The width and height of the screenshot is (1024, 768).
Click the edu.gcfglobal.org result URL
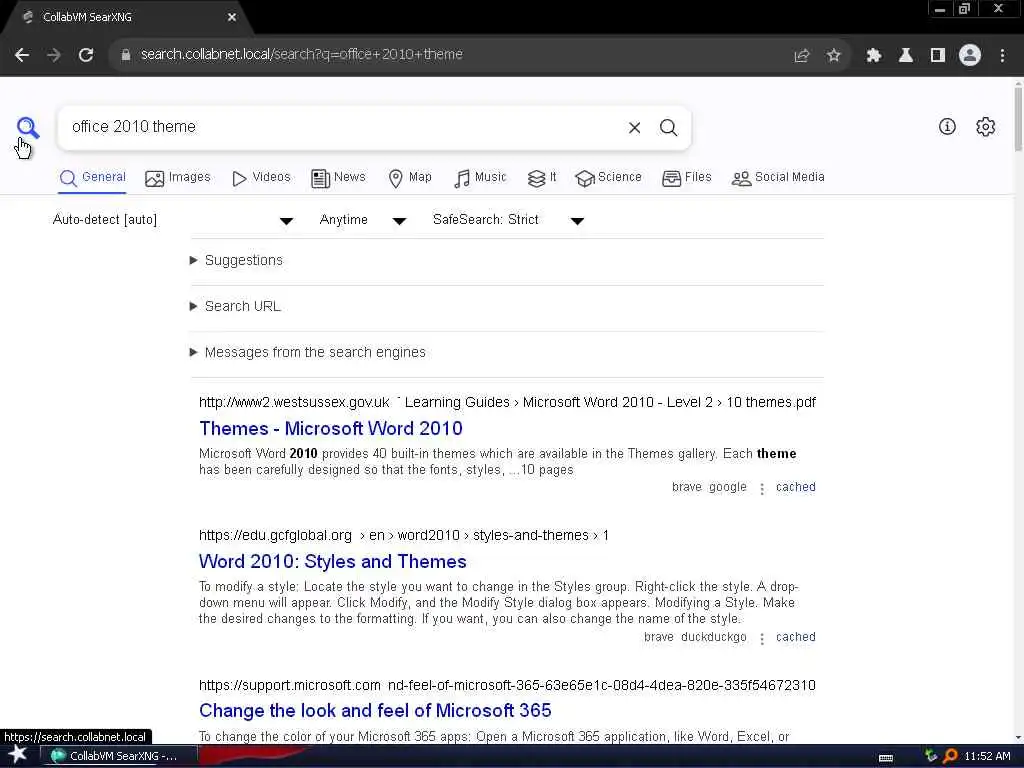(x=404, y=536)
